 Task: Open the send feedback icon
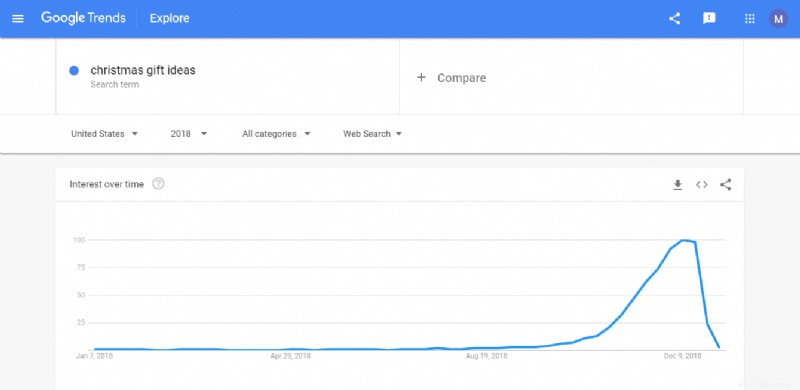click(x=709, y=19)
